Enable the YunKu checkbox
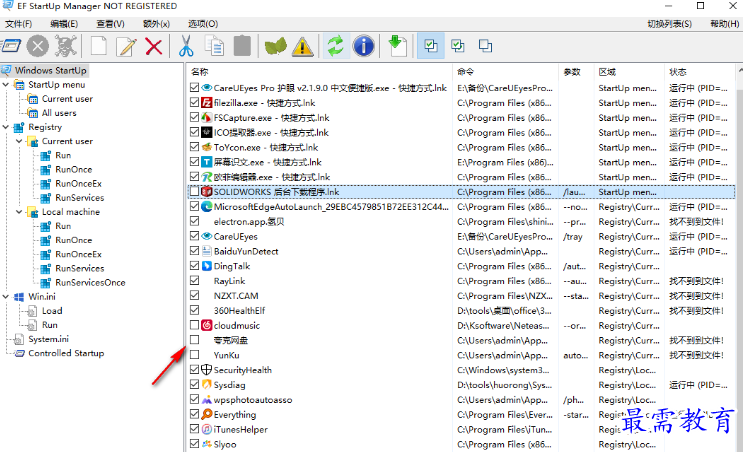Viewport: 743px width, 452px height. tap(194, 354)
